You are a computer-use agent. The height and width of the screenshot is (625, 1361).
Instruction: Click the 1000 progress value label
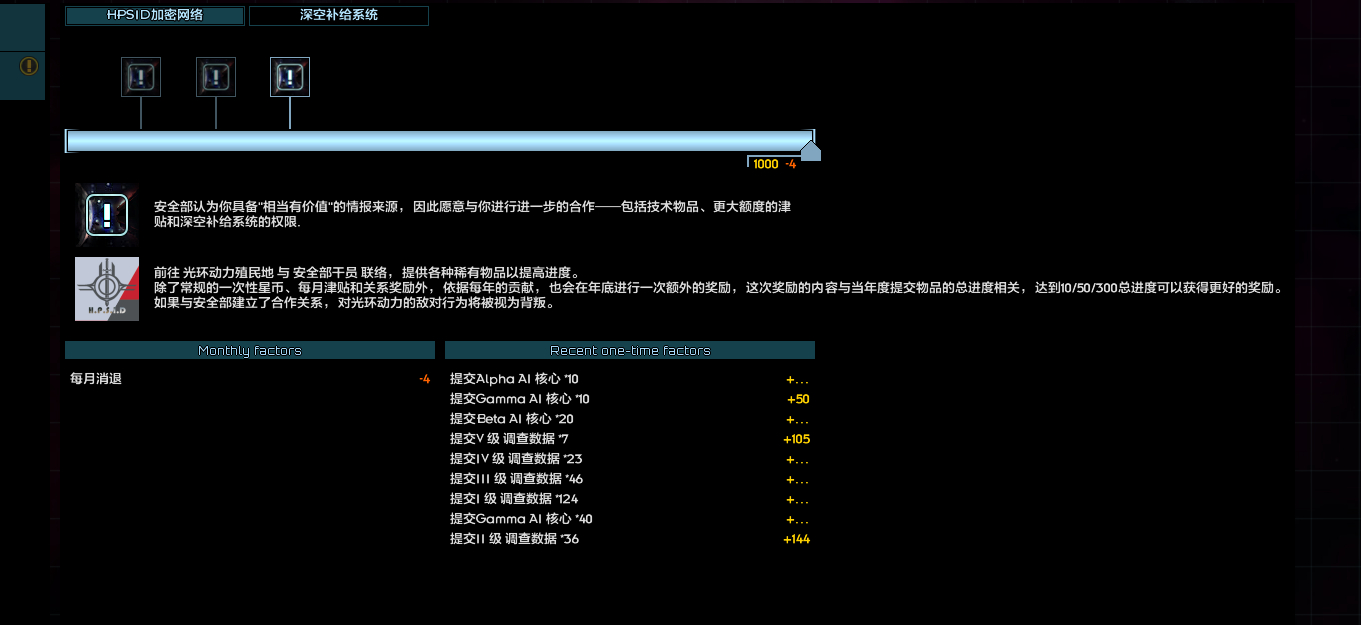[765, 164]
